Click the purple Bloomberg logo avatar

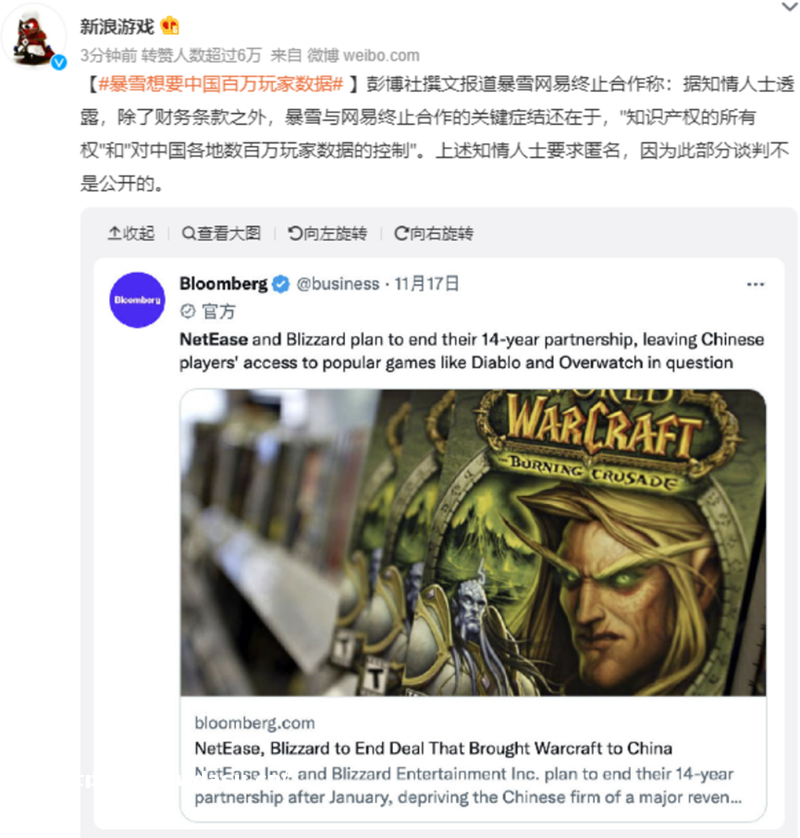[x=137, y=300]
